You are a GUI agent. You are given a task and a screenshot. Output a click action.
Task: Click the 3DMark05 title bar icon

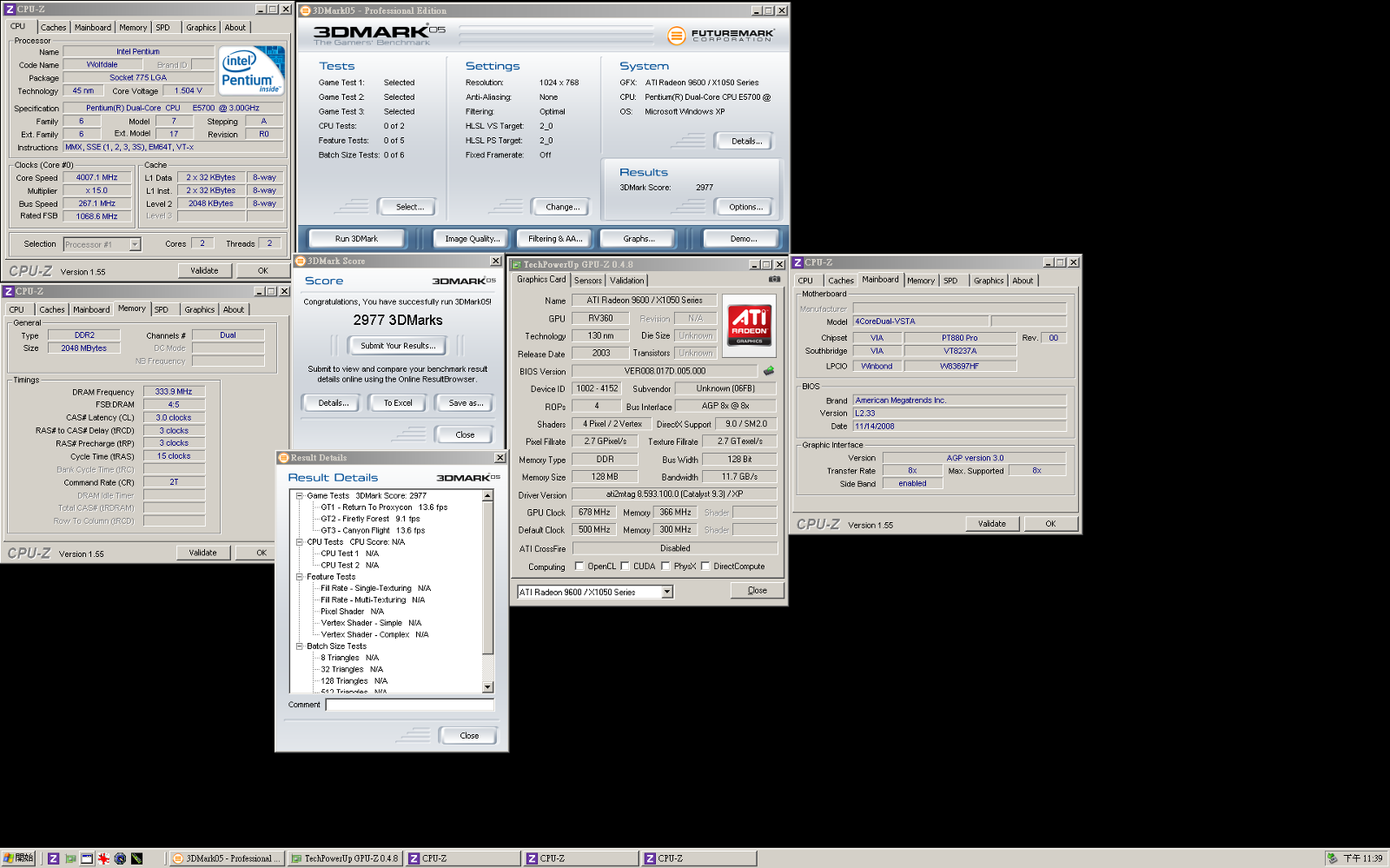[305, 10]
